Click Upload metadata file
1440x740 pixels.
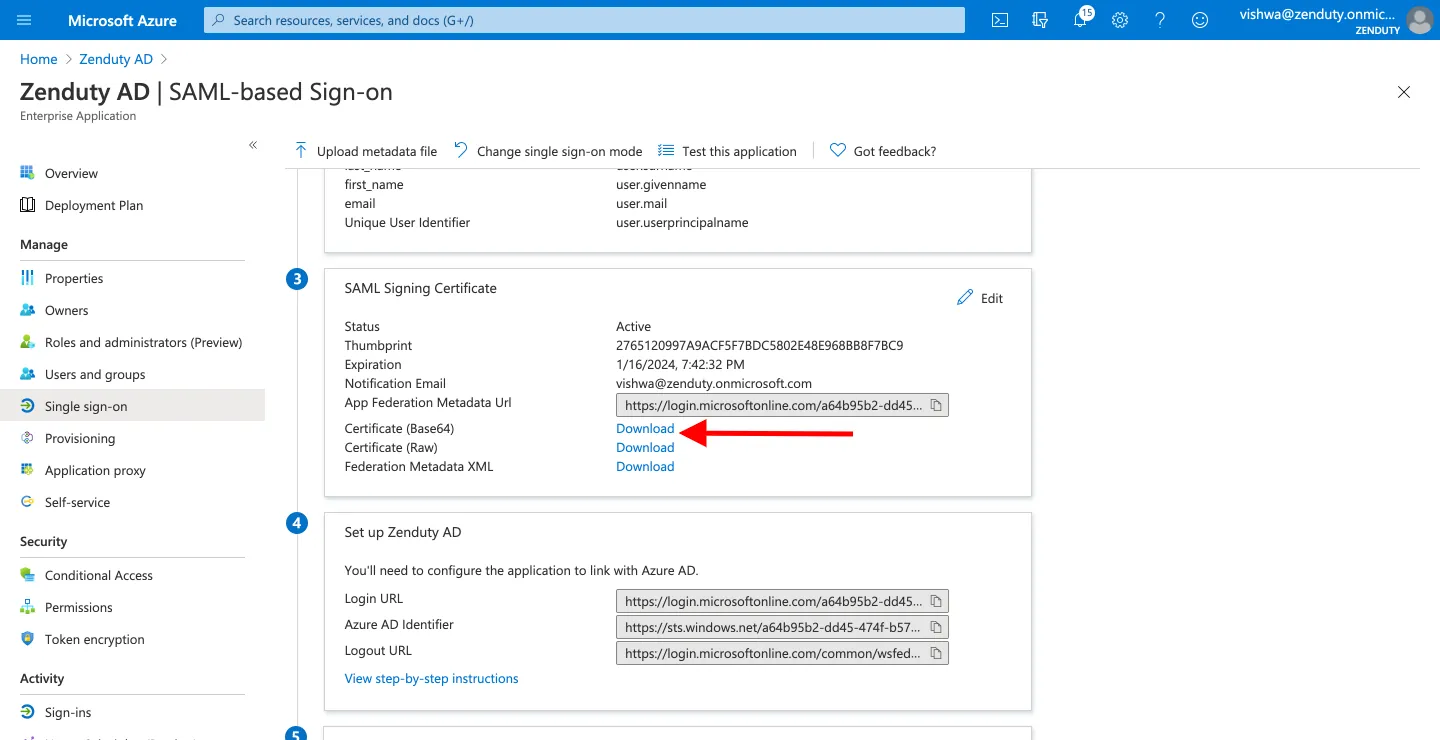coord(365,151)
